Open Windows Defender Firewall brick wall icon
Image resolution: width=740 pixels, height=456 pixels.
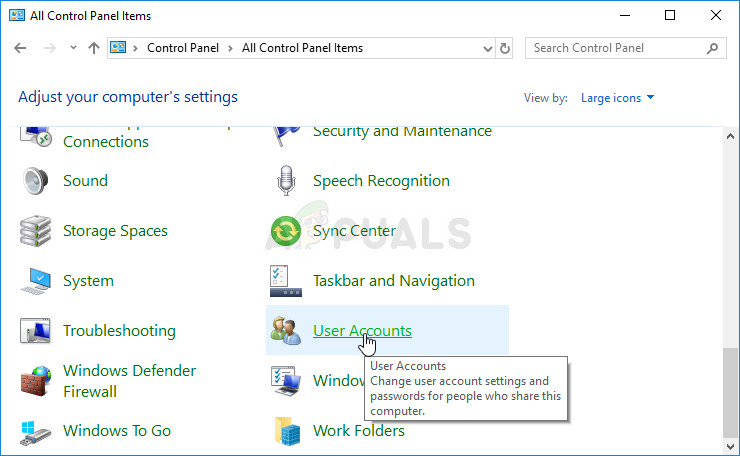click(x=35, y=381)
